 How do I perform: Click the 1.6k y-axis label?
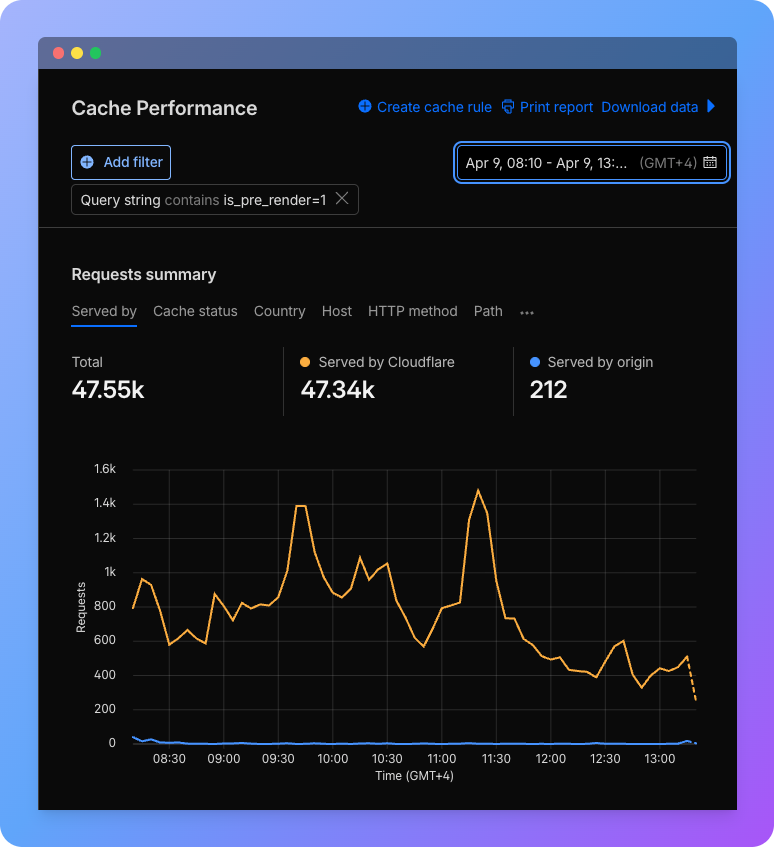coord(105,468)
